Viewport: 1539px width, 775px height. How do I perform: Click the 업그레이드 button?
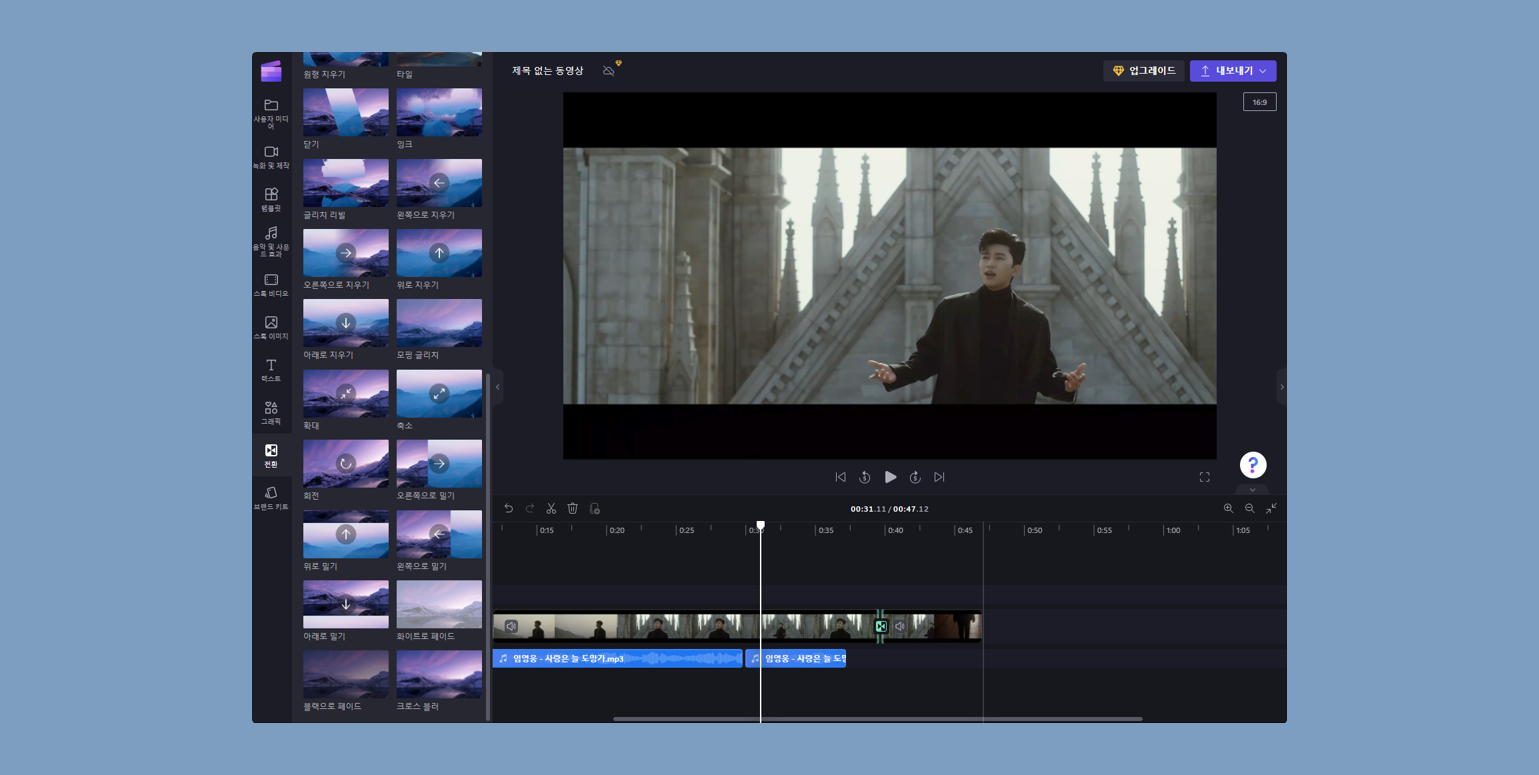click(1144, 71)
